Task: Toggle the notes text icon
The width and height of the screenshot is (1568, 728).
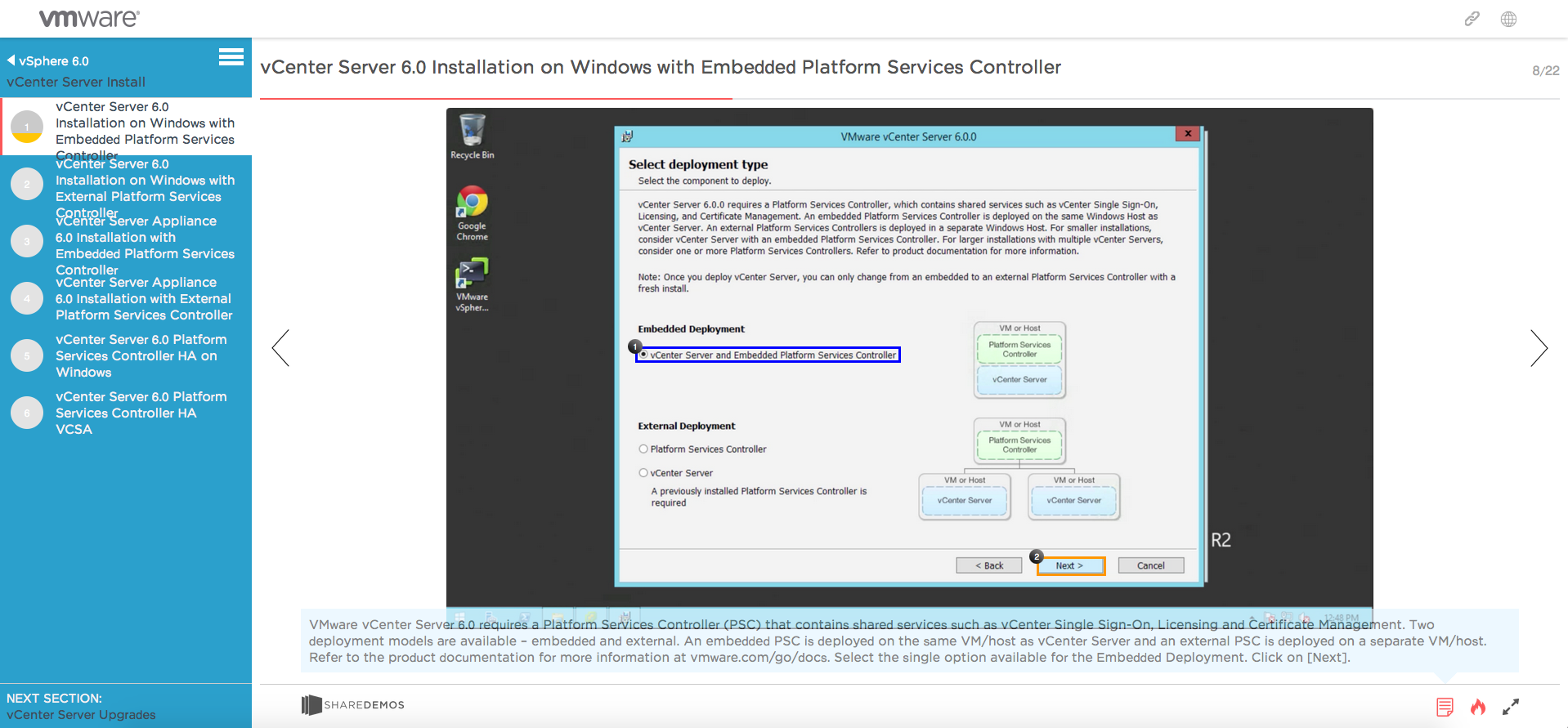Action: pos(1445,707)
